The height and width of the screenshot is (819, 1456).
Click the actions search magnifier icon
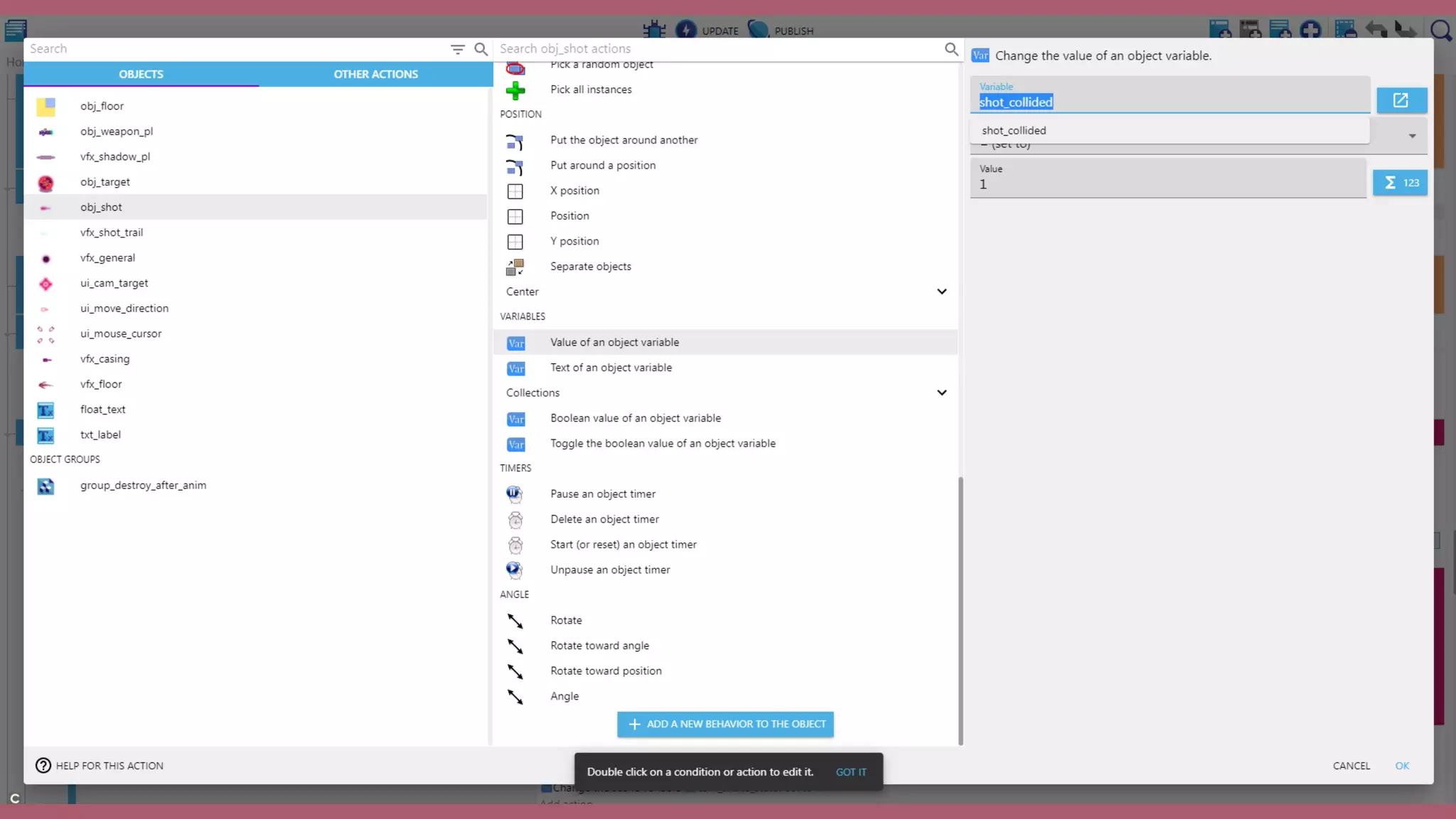[x=951, y=49]
